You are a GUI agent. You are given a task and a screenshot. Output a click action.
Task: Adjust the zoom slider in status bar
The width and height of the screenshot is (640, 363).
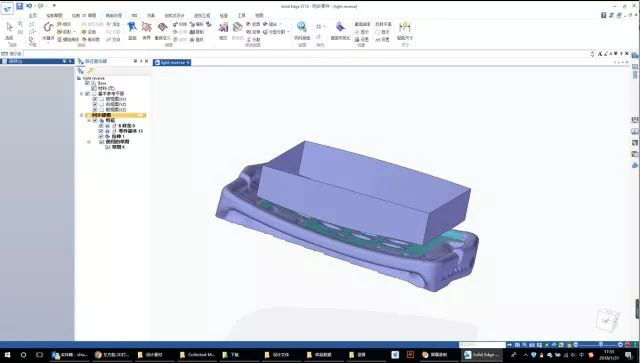600,345
